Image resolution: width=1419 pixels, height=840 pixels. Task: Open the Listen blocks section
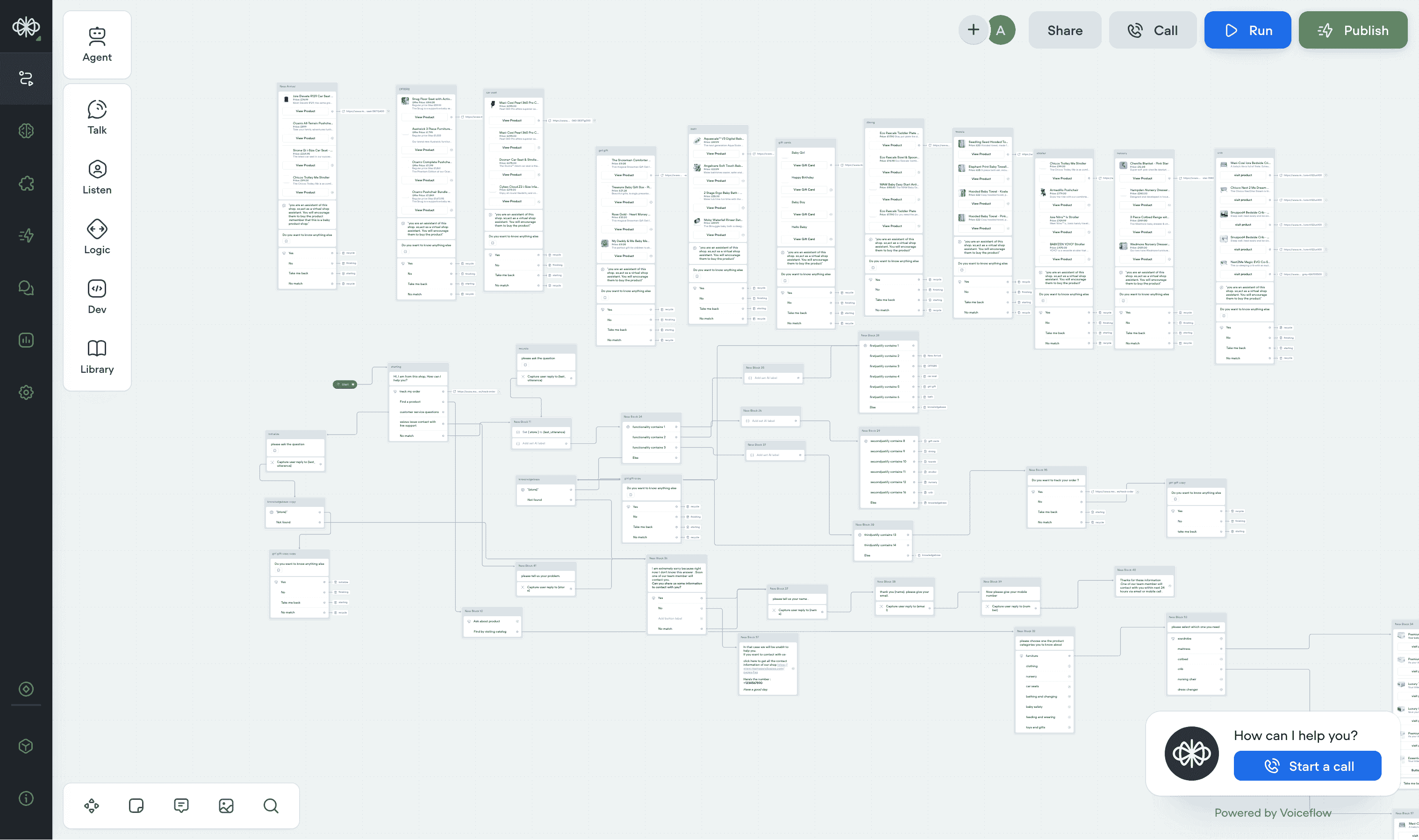point(97,176)
